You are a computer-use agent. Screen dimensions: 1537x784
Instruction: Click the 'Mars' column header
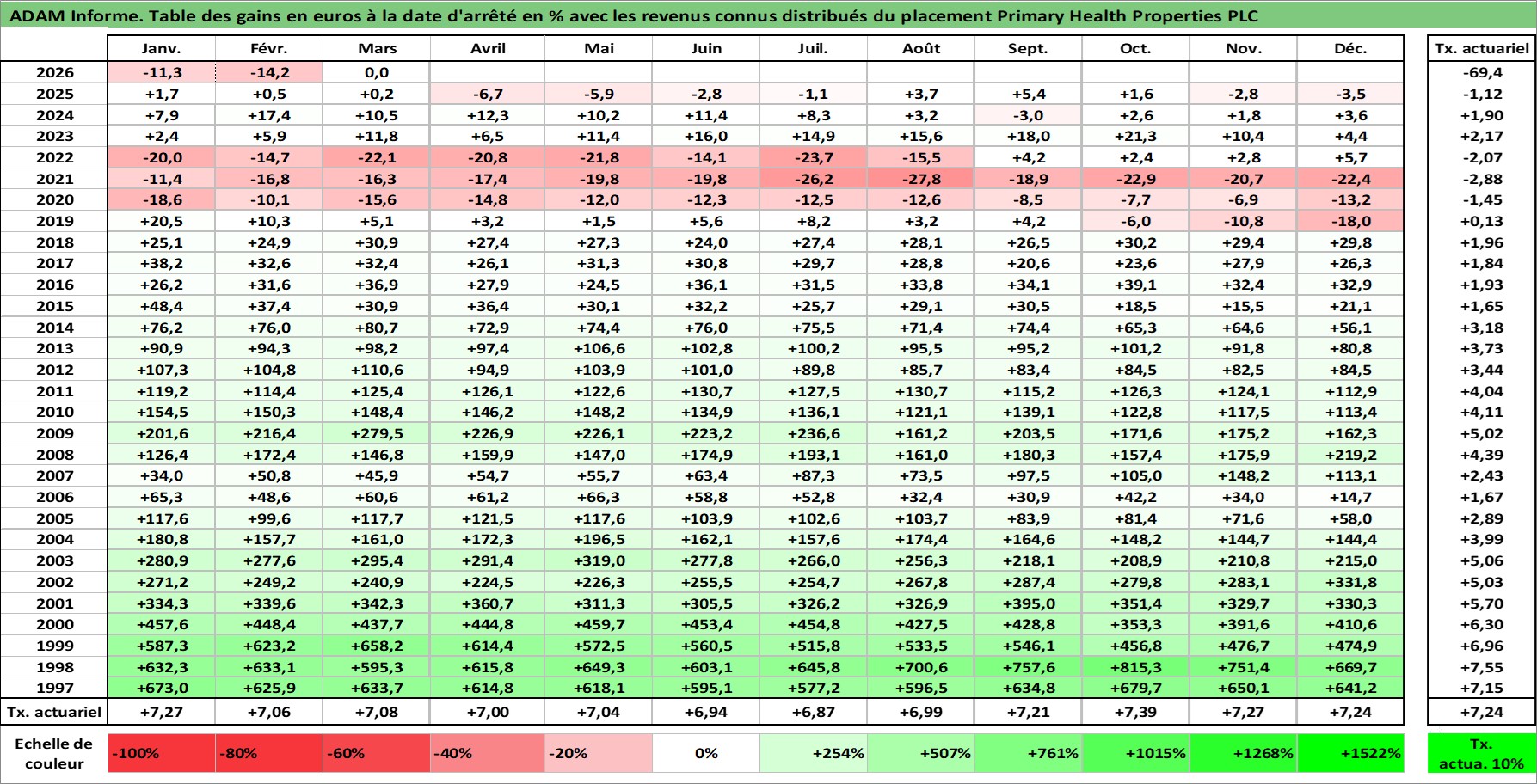[377, 49]
